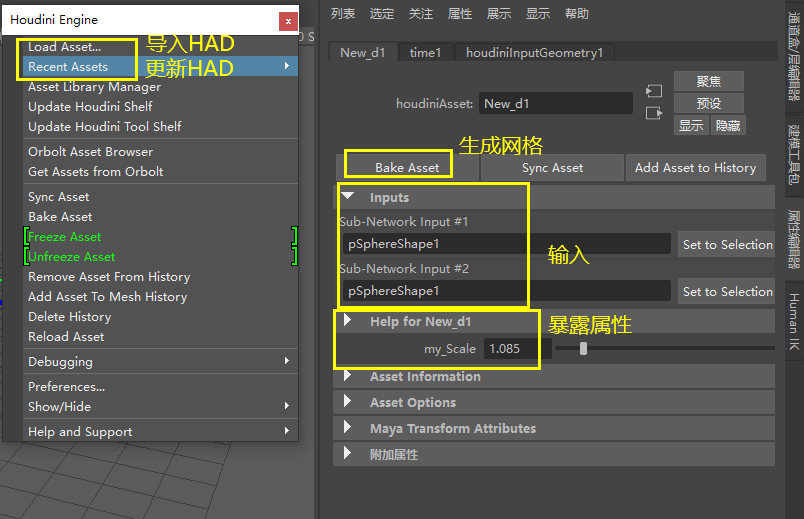This screenshot has height=519, width=804.
Task: Expand the Asset Options section
Action: [348, 402]
